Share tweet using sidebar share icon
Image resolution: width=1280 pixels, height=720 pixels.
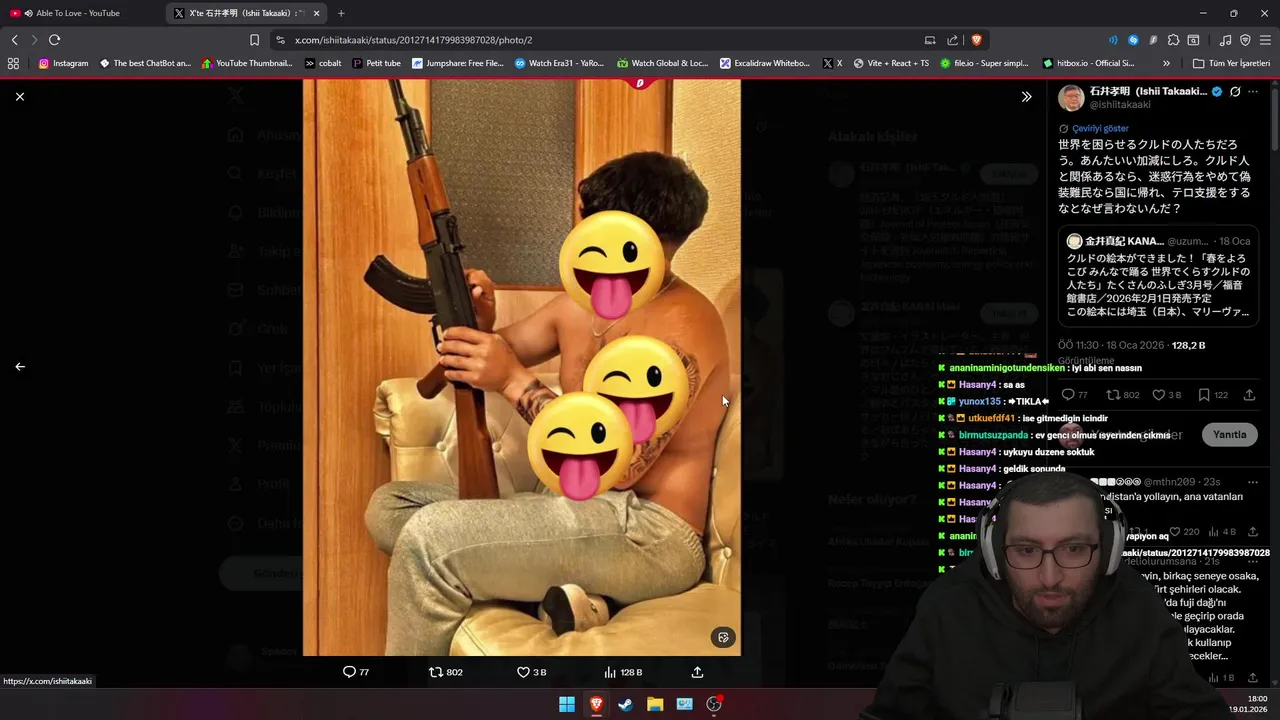(1250, 395)
